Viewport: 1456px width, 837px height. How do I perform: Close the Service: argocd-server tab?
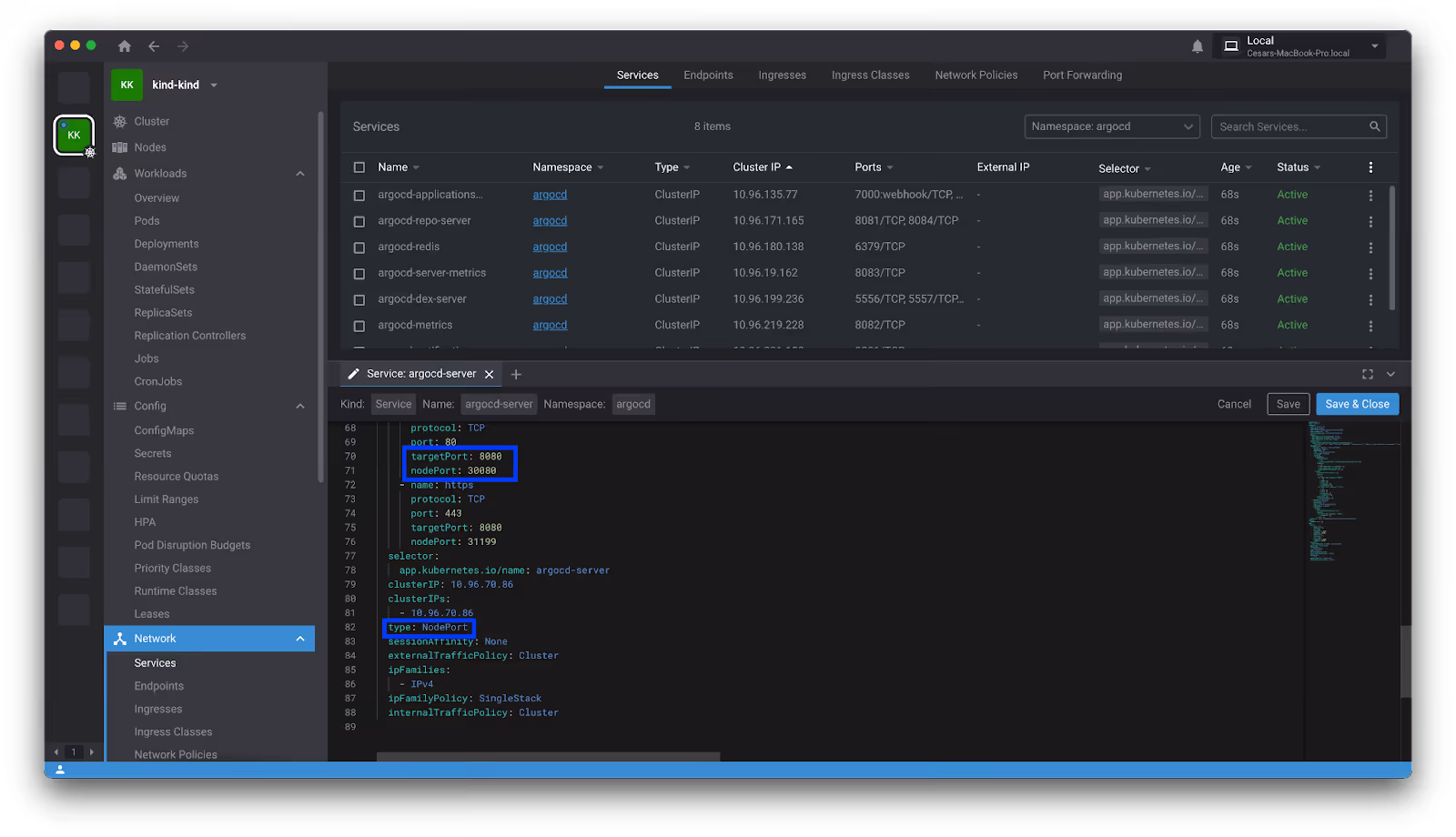(x=489, y=374)
